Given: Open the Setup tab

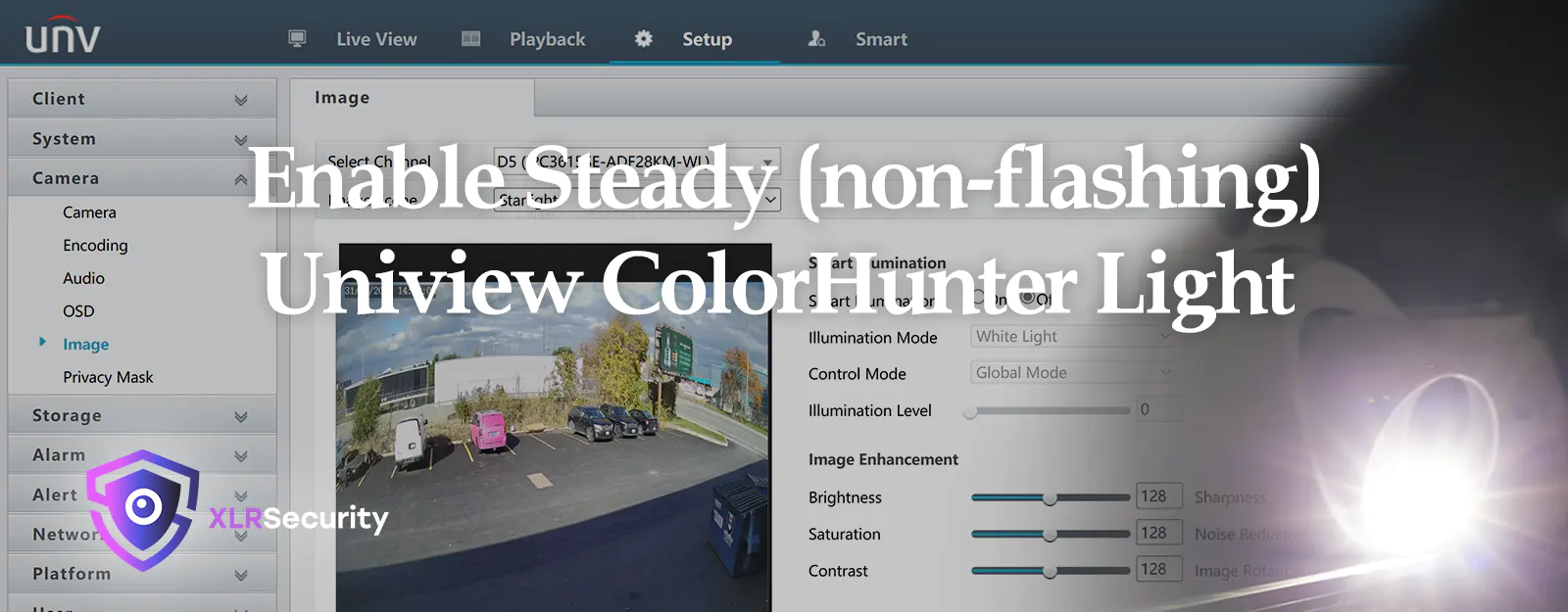Looking at the screenshot, I should tap(707, 39).
